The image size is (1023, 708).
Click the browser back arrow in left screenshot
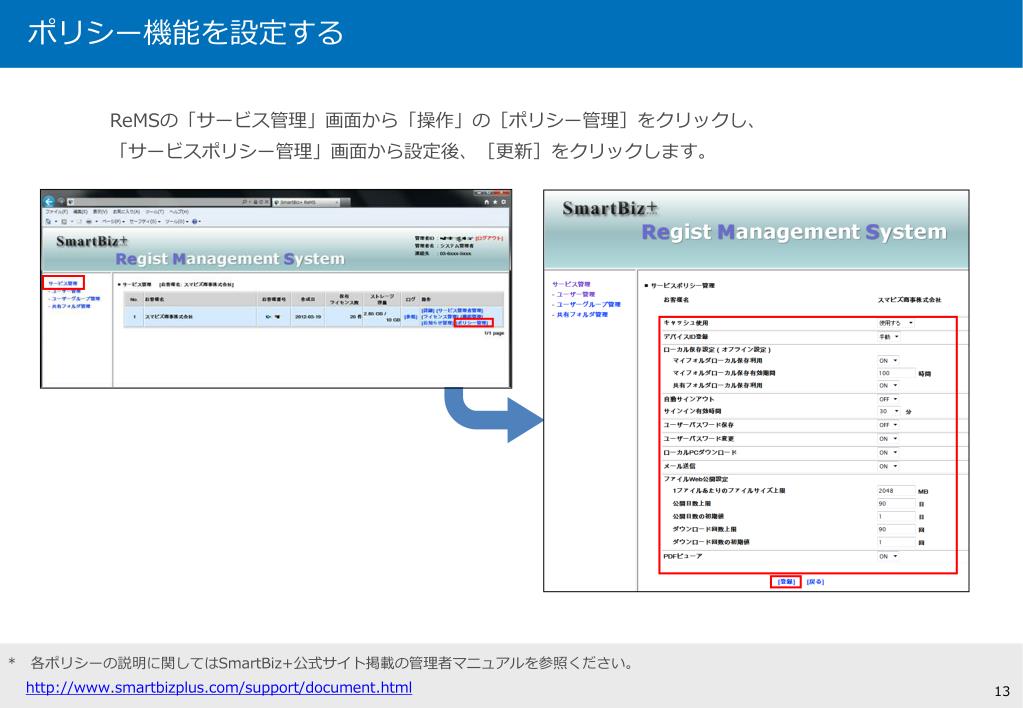[x=49, y=202]
